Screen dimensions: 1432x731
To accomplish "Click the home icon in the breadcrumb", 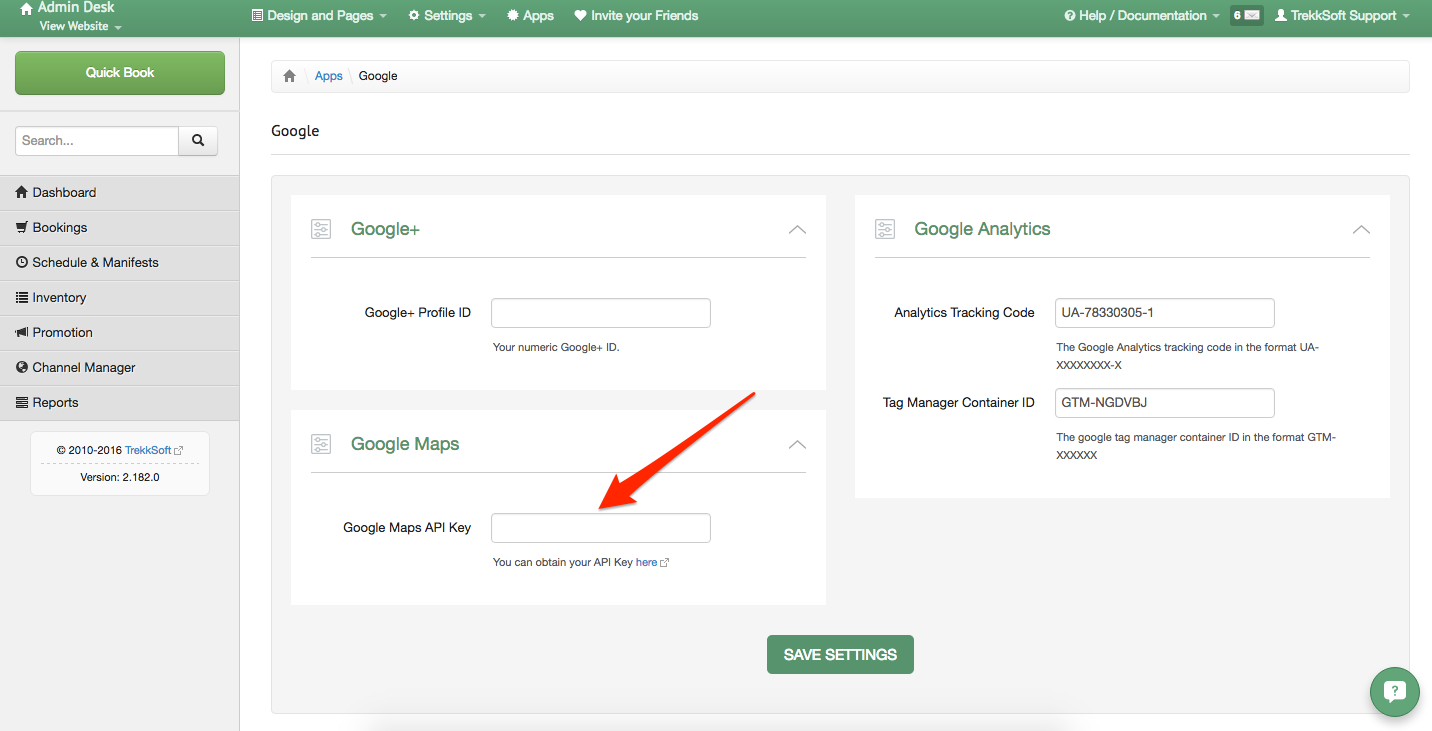I will coord(289,76).
